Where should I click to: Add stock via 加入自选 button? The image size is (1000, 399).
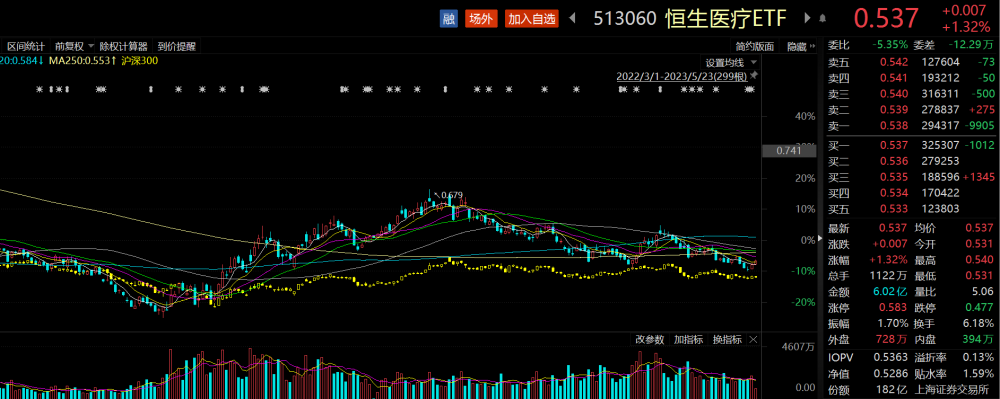pos(532,18)
